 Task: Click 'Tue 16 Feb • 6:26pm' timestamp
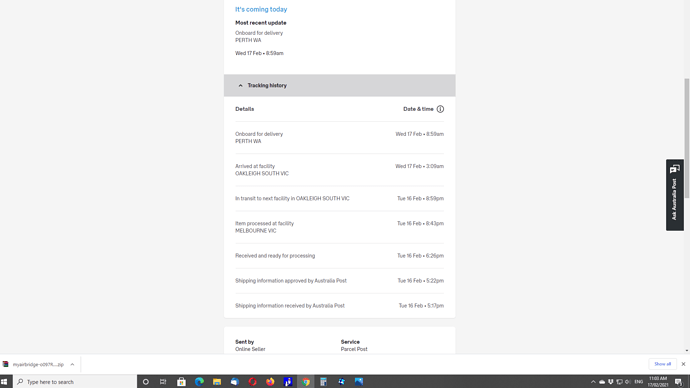click(420, 256)
